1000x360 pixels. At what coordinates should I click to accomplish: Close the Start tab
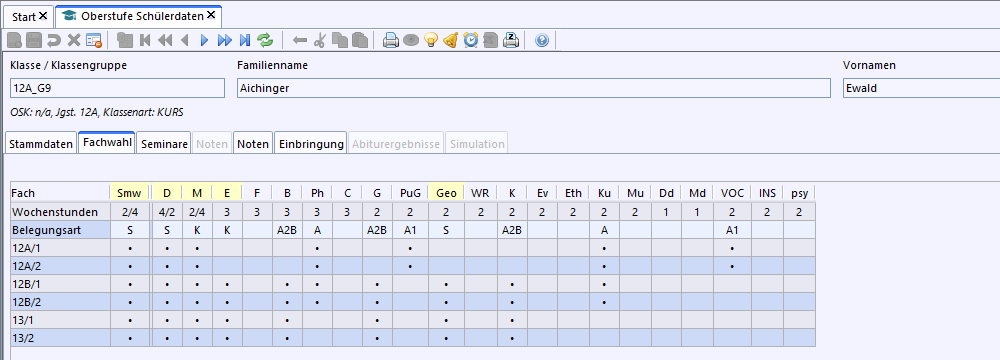click(x=43, y=15)
